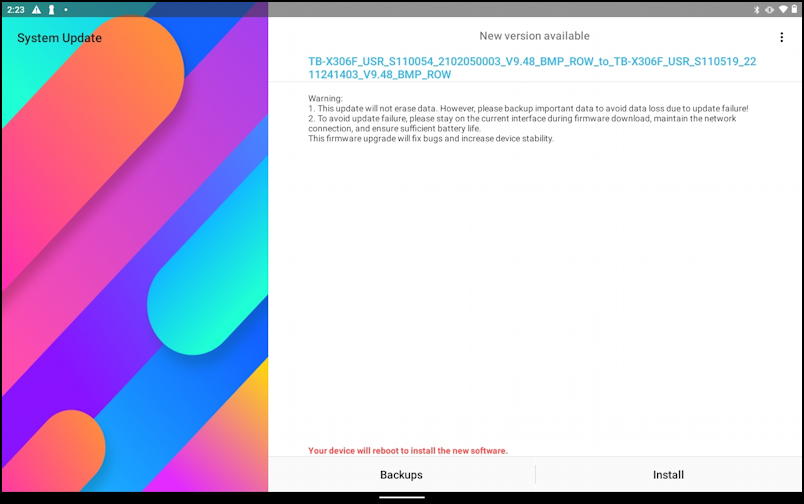The width and height of the screenshot is (804, 504).
Task: Tap the clock showing 2:23
Action: pos(15,10)
